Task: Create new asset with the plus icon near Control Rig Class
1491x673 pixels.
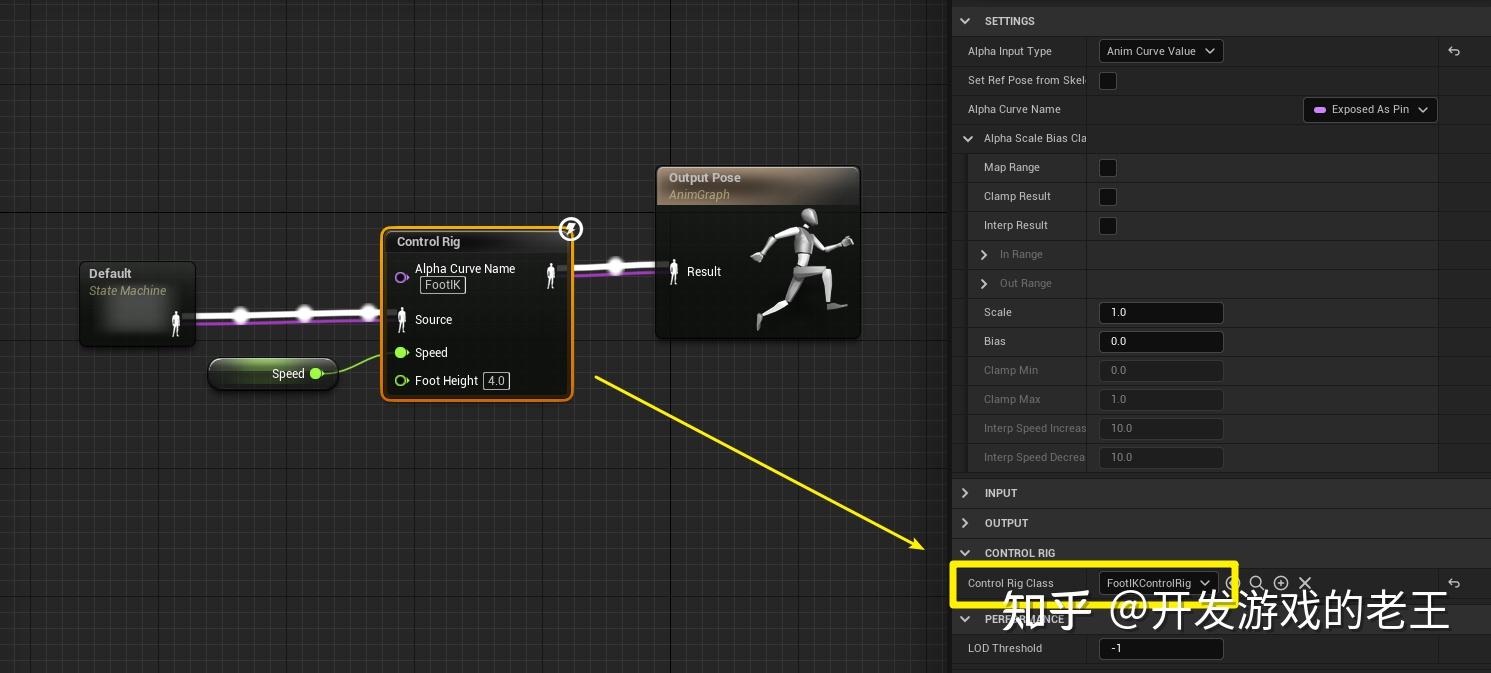Action: [x=1281, y=583]
